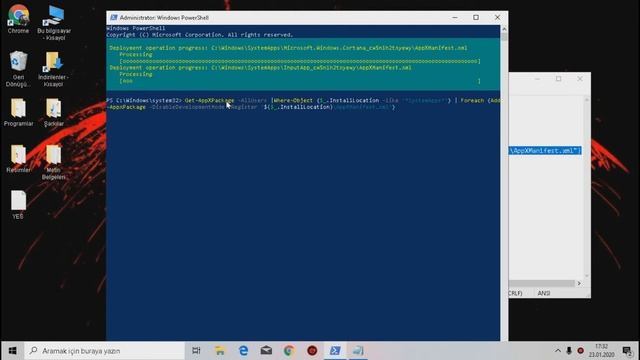Close the background Notepad window
The image size is (640, 360).
click(580, 79)
